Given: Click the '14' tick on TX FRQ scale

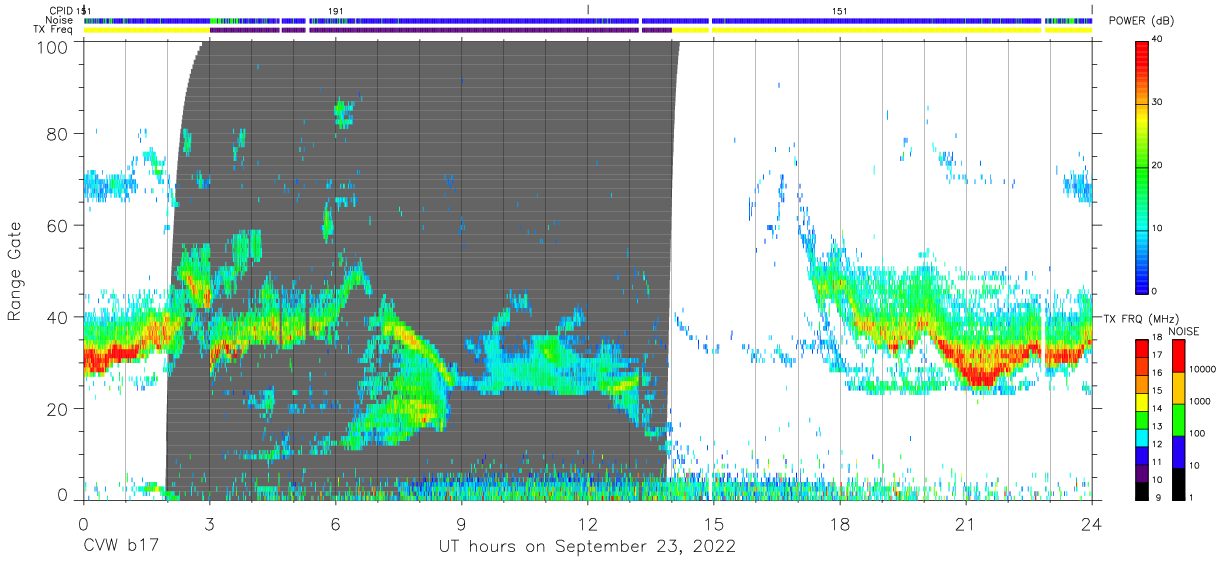Looking at the screenshot, I should point(1157,410).
